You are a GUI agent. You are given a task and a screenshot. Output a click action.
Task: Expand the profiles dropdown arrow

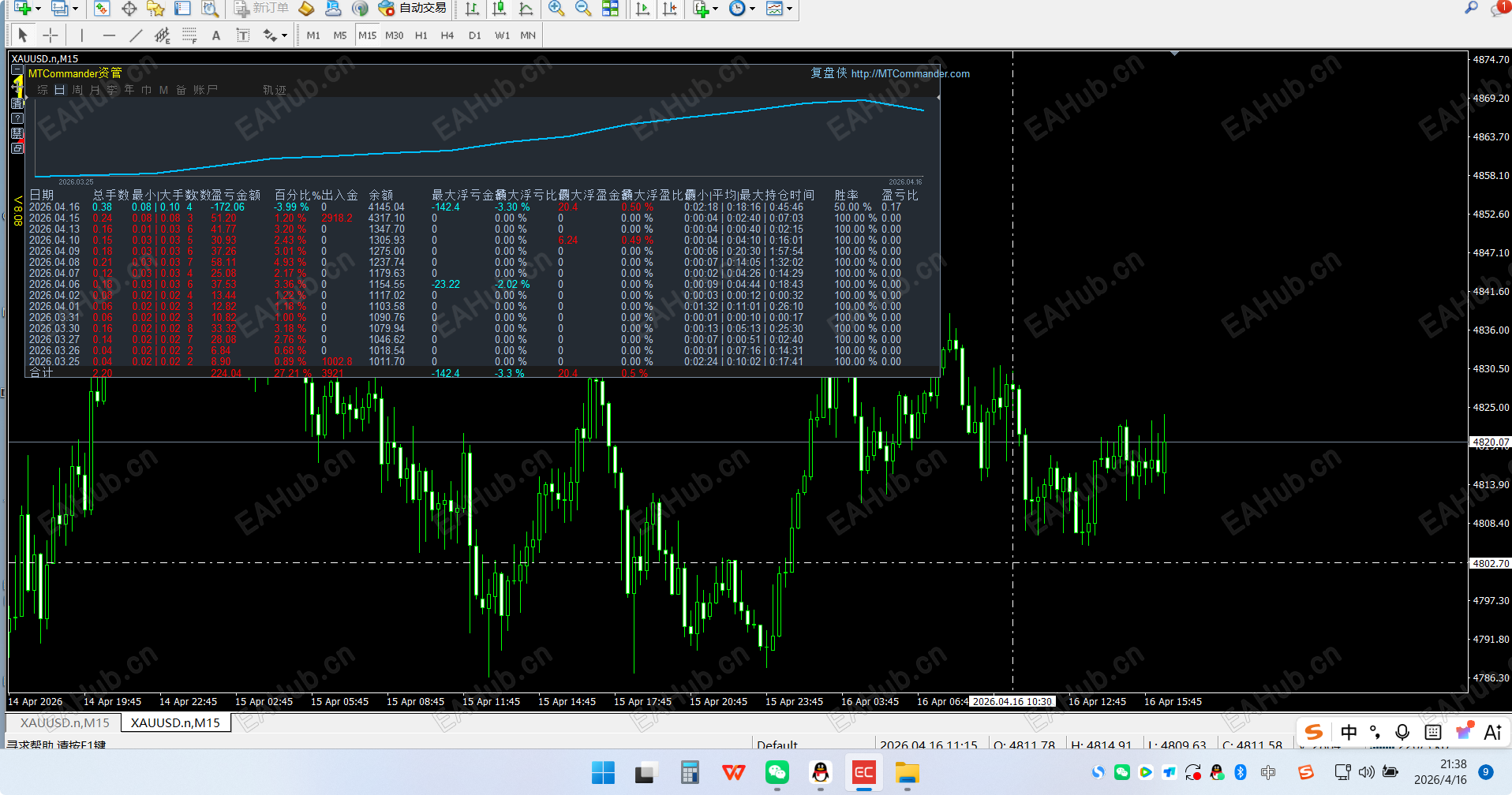pyautogui.click(x=76, y=9)
